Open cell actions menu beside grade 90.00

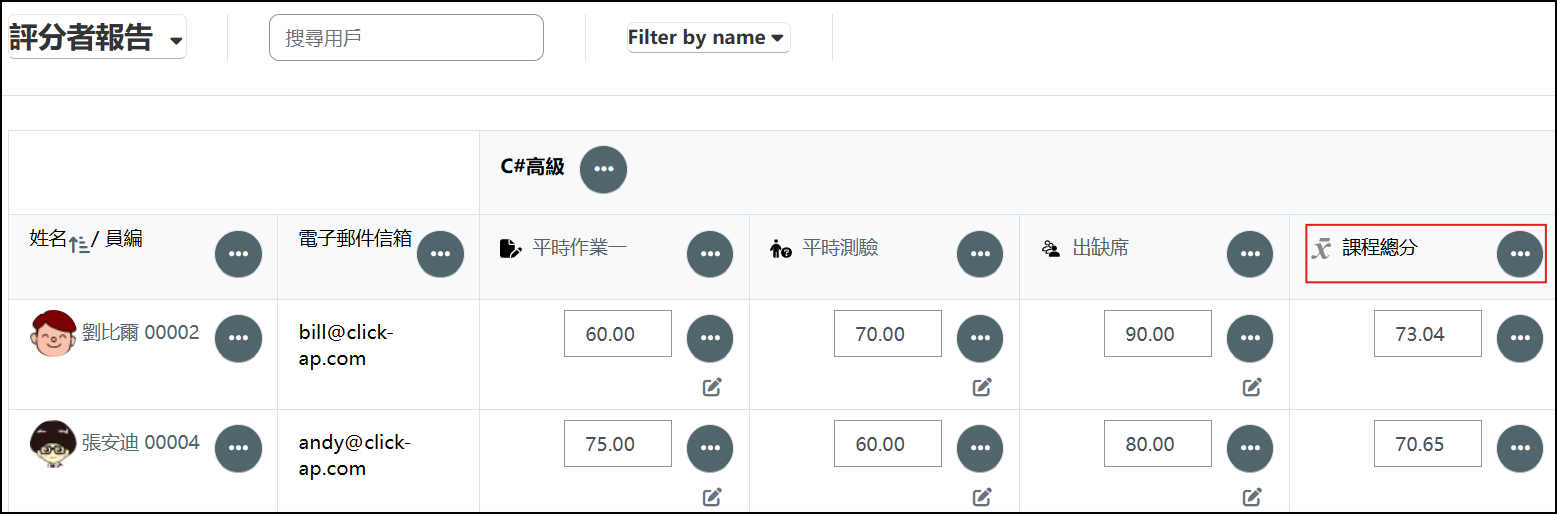click(x=1250, y=338)
